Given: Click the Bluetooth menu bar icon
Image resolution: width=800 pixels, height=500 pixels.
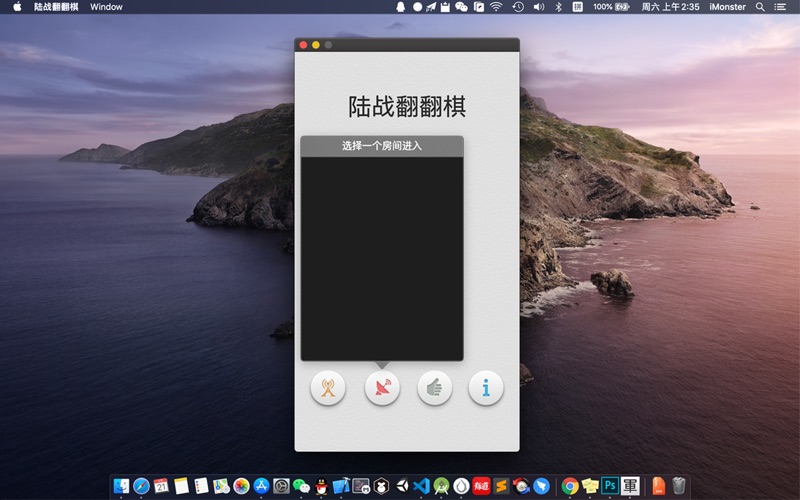Looking at the screenshot, I should (x=558, y=7).
